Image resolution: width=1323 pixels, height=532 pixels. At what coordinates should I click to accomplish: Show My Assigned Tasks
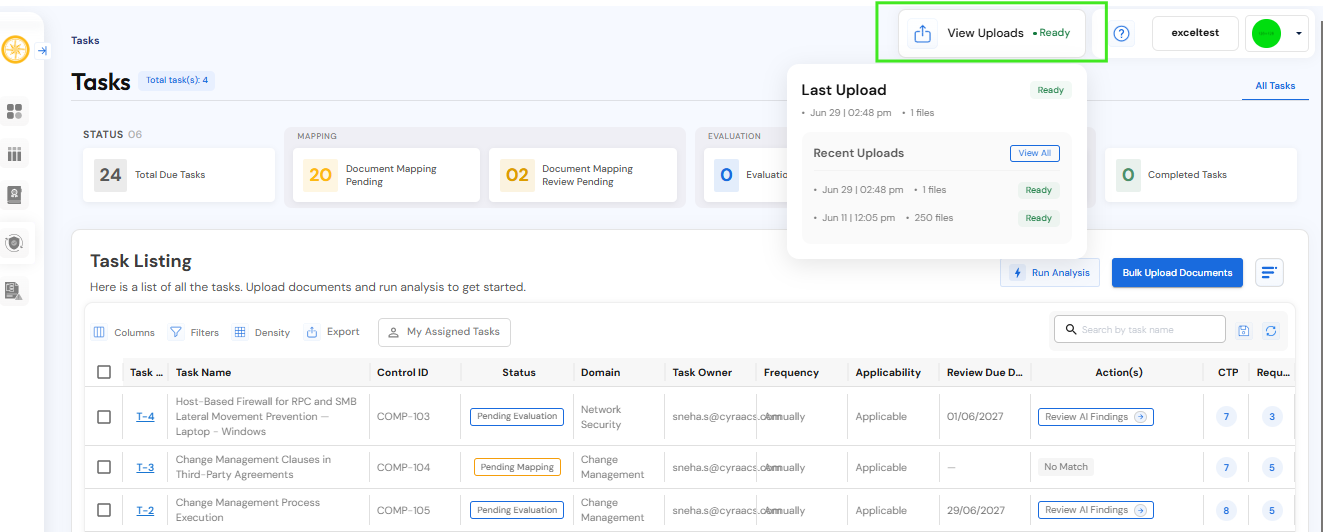coord(444,332)
